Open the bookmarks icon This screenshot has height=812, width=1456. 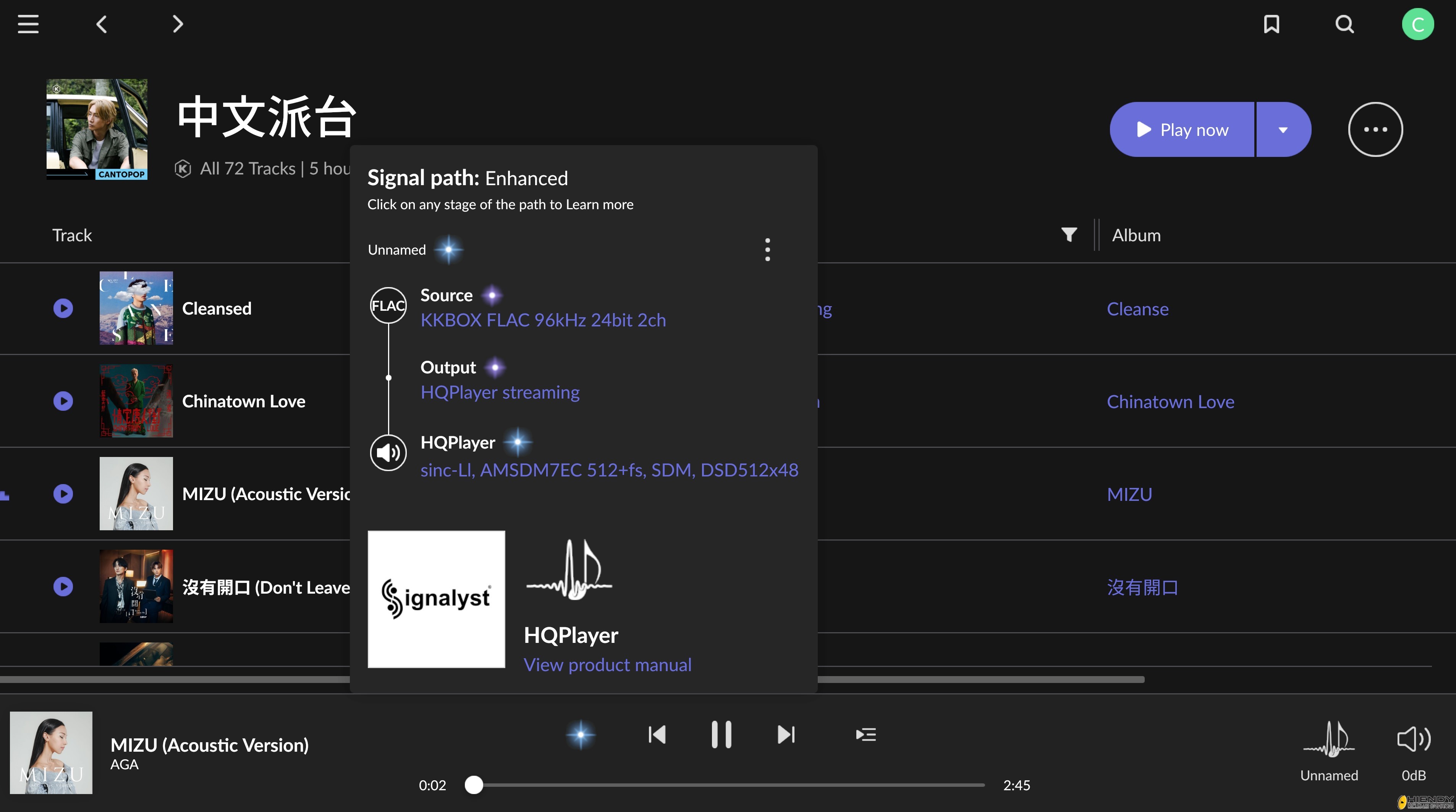1271,24
